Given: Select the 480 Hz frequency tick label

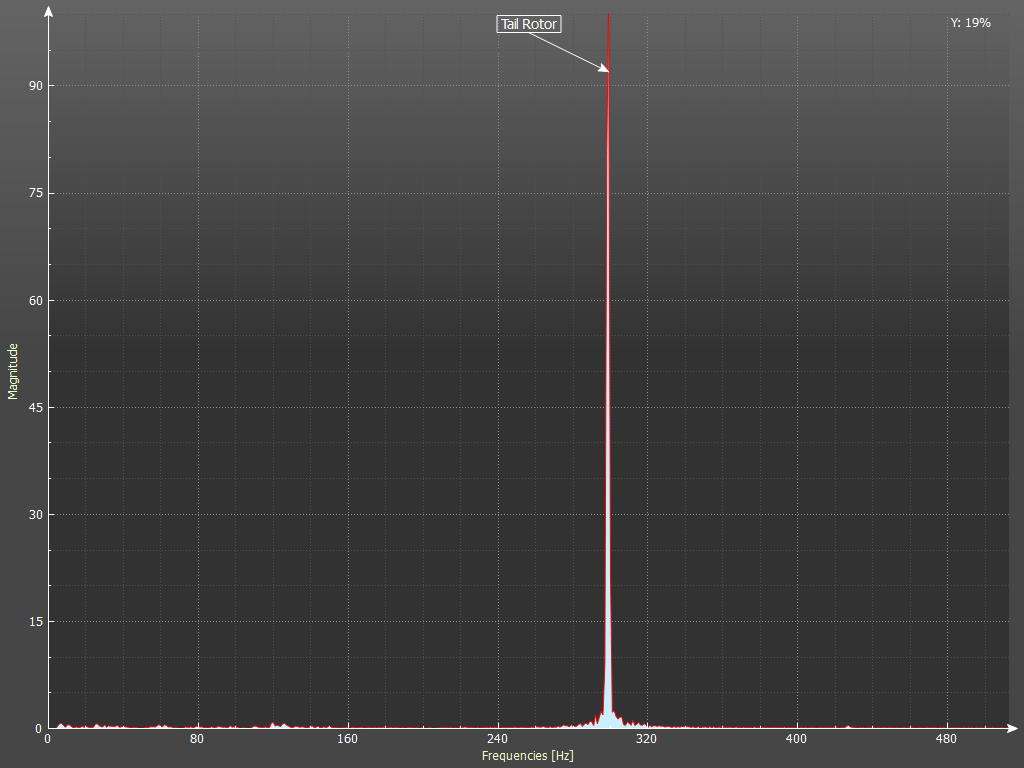Looking at the screenshot, I should pyautogui.click(x=946, y=740).
